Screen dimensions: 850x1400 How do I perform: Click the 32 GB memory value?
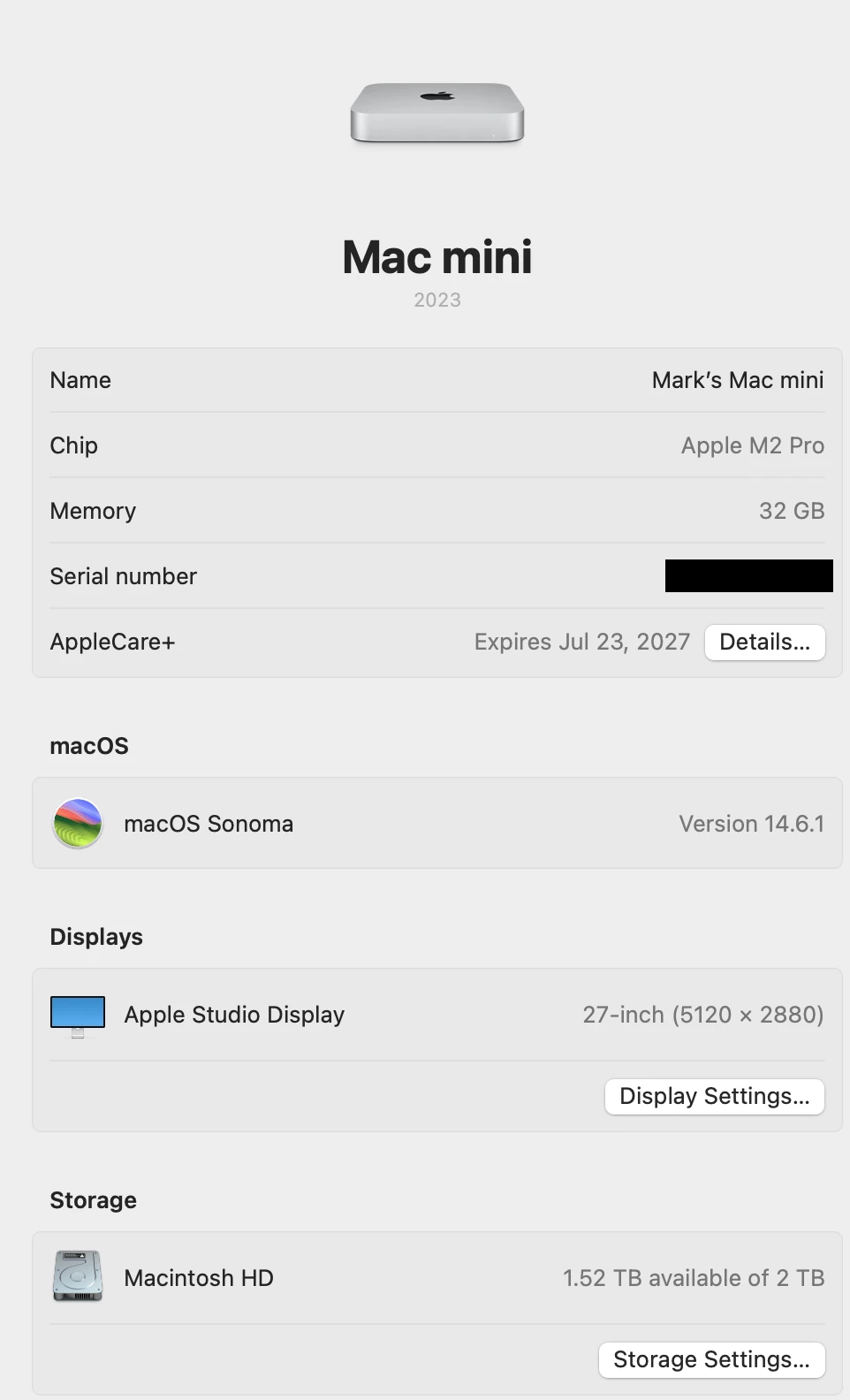click(792, 511)
